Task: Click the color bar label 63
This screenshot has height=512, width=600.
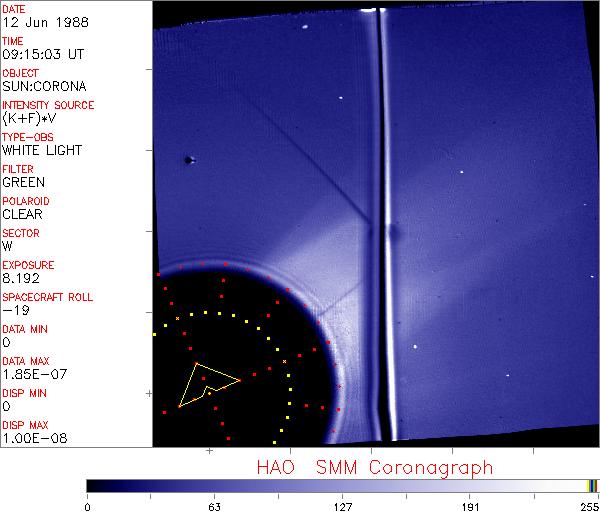Action: pyautogui.click(x=215, y=507)
